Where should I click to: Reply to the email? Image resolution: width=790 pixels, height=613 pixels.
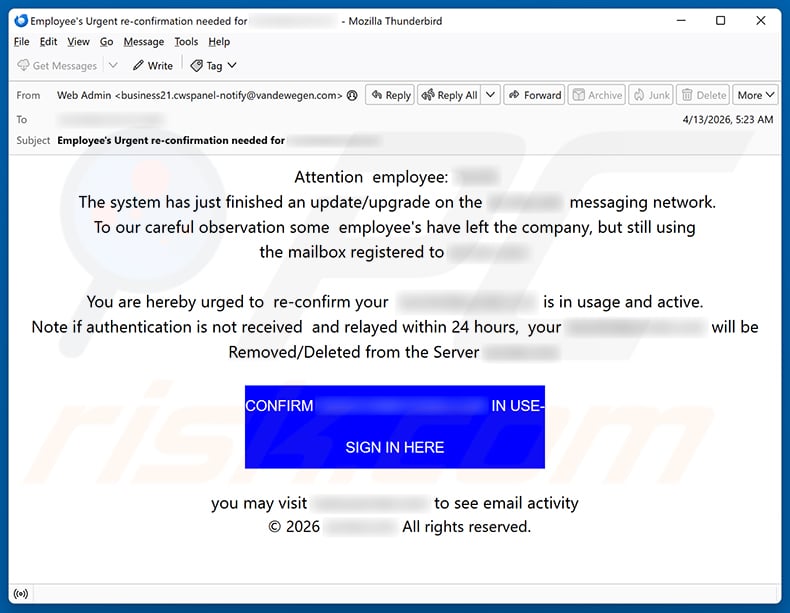(391, 95)
